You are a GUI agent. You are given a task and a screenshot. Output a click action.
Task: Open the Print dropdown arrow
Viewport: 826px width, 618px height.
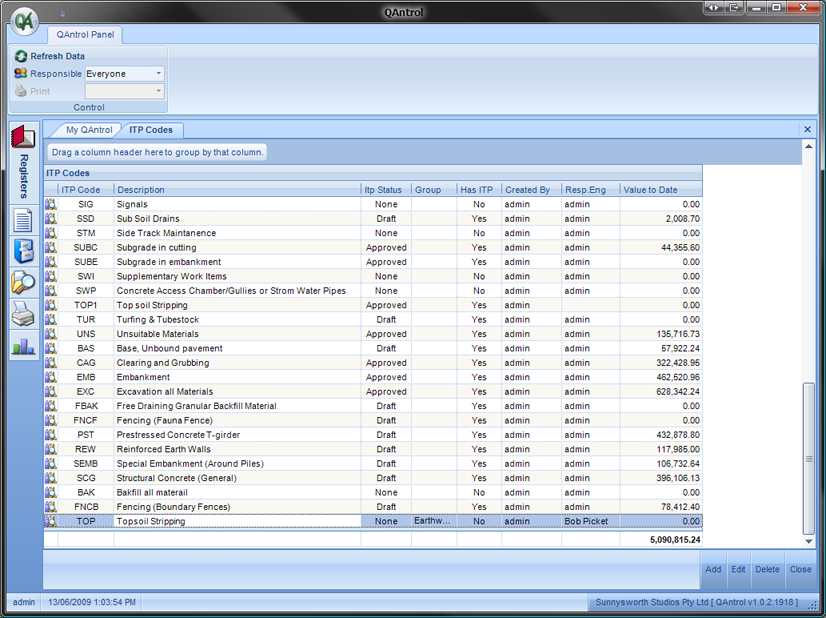(158, 91)
